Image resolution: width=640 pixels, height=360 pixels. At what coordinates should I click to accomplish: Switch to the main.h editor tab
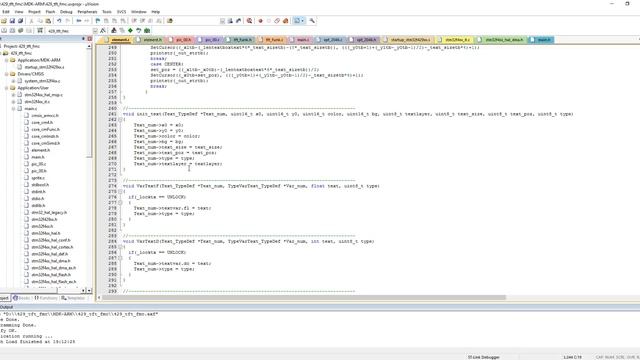tap(541, 40)
